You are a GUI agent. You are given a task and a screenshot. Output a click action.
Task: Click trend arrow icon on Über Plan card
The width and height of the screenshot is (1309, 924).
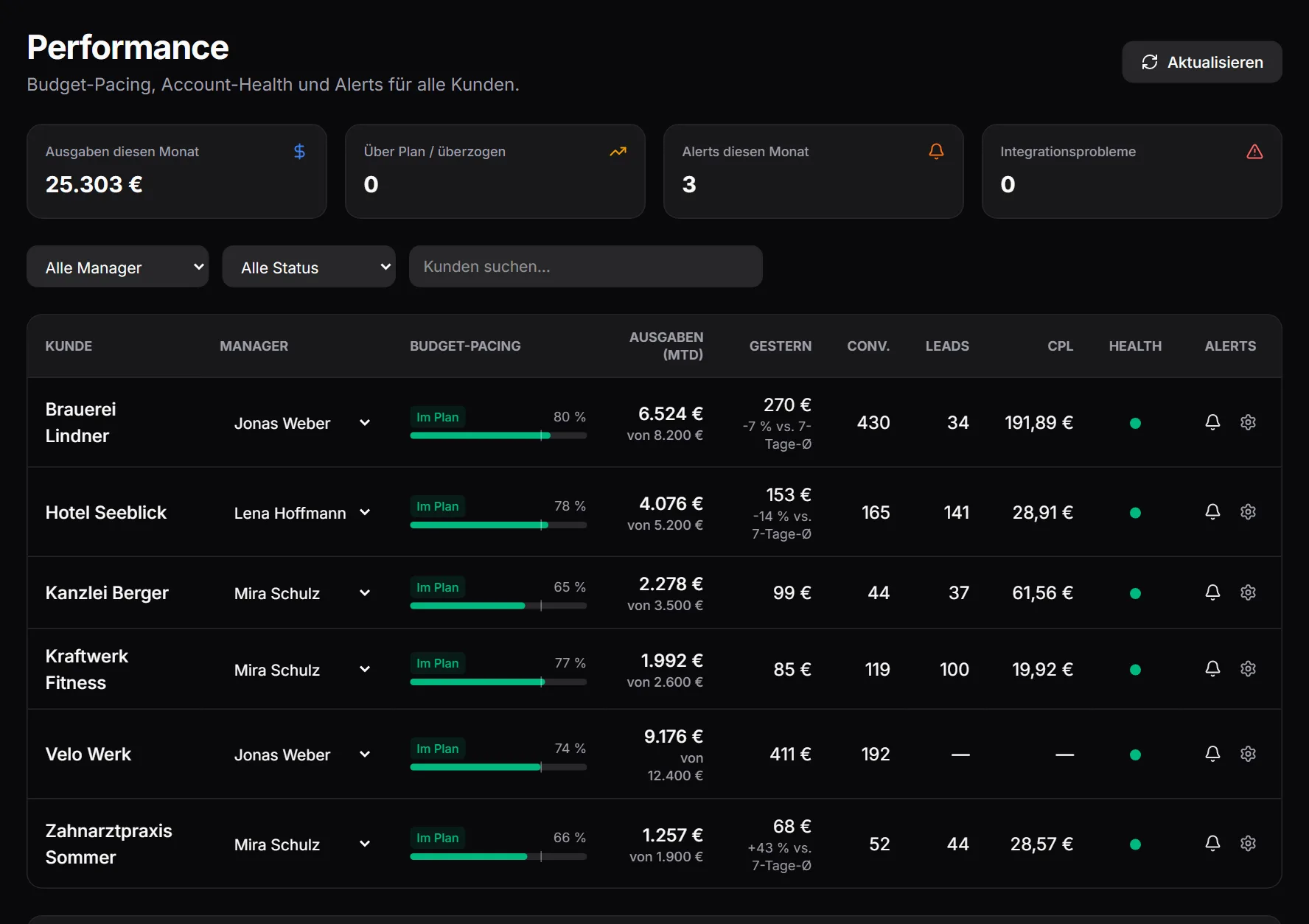(x=618, y=151)
